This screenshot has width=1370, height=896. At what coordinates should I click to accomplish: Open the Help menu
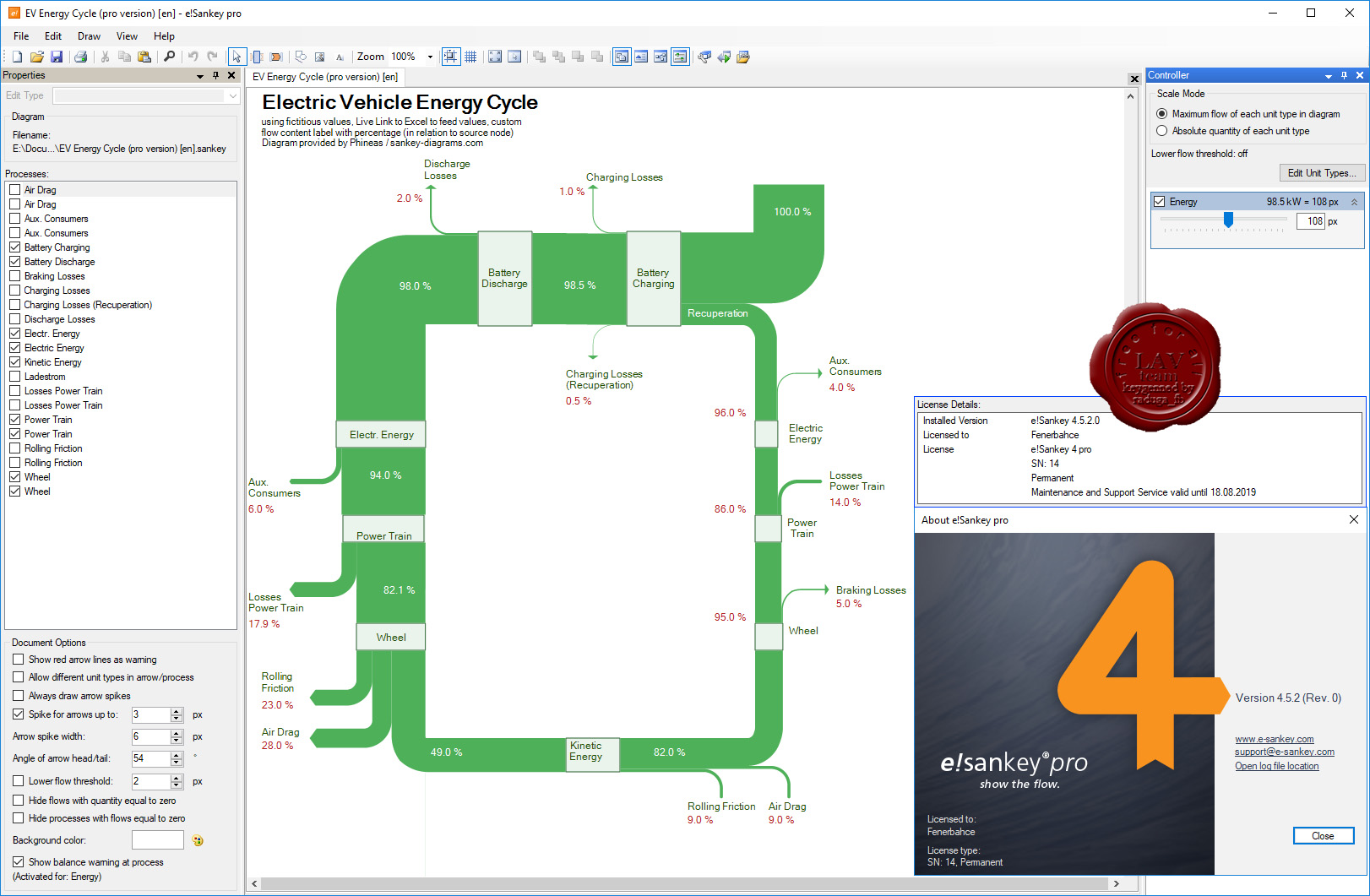click(x=164, y=36)
